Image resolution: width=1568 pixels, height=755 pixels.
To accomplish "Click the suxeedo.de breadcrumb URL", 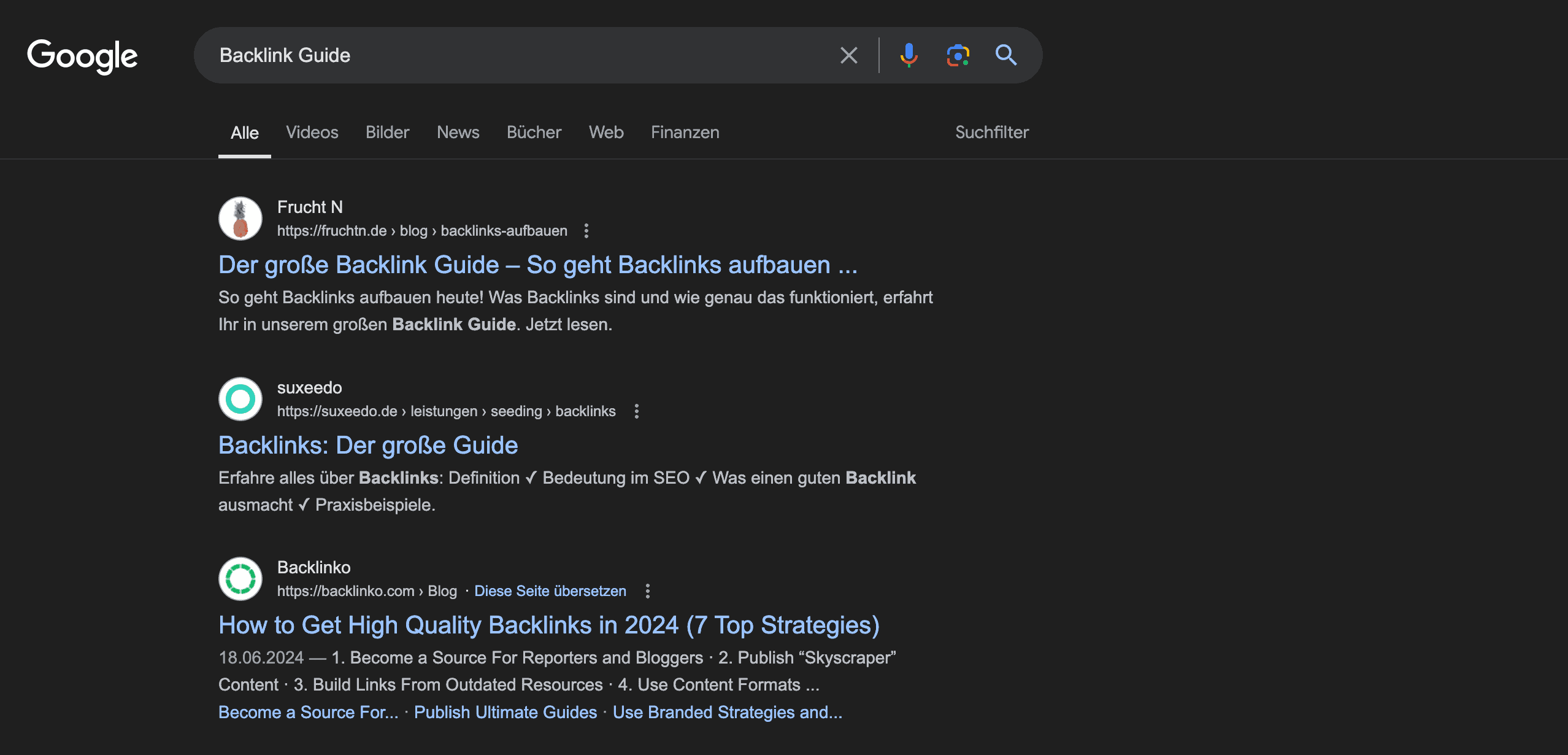I will pyautogui.click(x=447, y=411).
